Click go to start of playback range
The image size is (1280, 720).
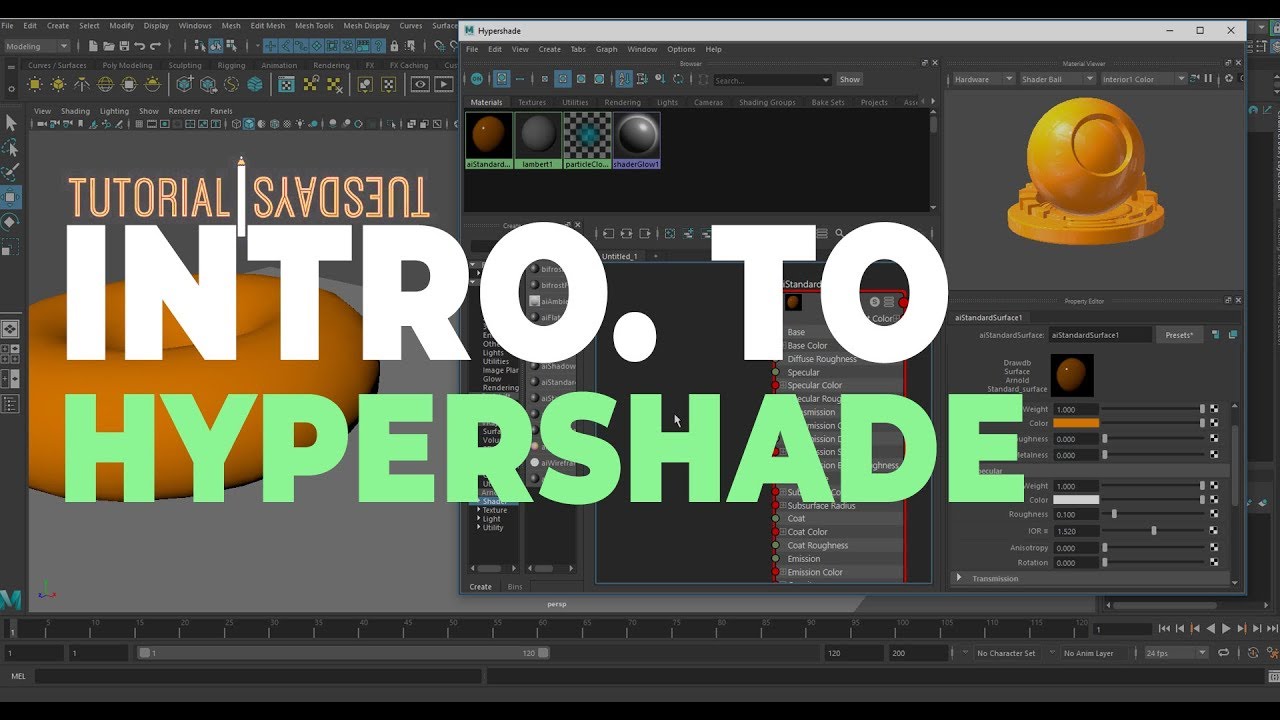pos(1163,628)
